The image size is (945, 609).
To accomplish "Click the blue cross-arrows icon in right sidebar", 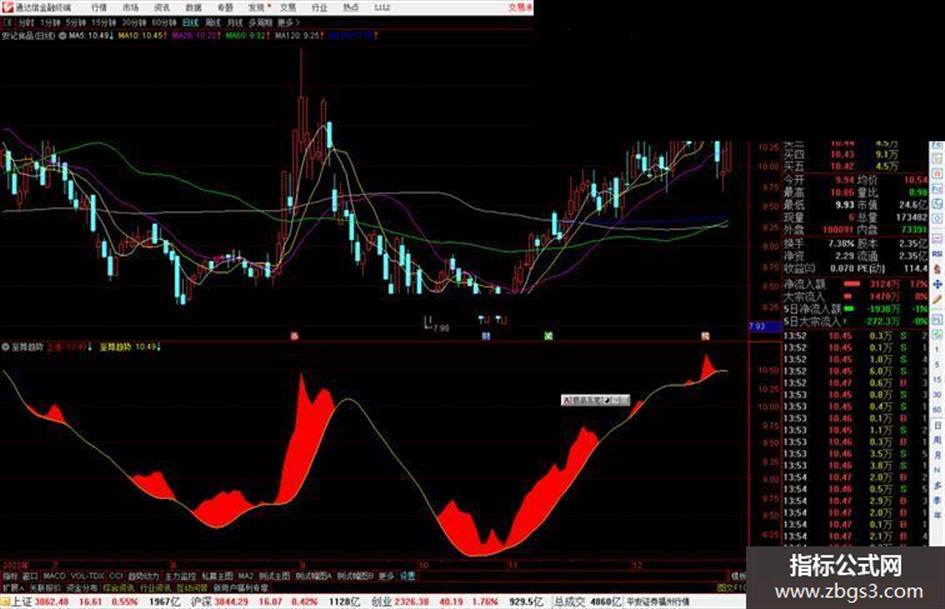I will (937, 285).
